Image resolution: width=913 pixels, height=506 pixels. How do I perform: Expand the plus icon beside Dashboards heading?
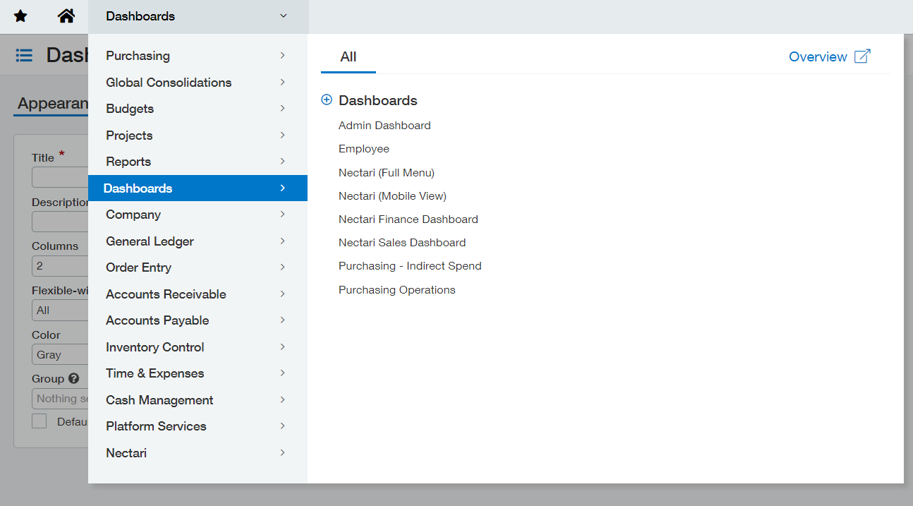coord(327,100)
